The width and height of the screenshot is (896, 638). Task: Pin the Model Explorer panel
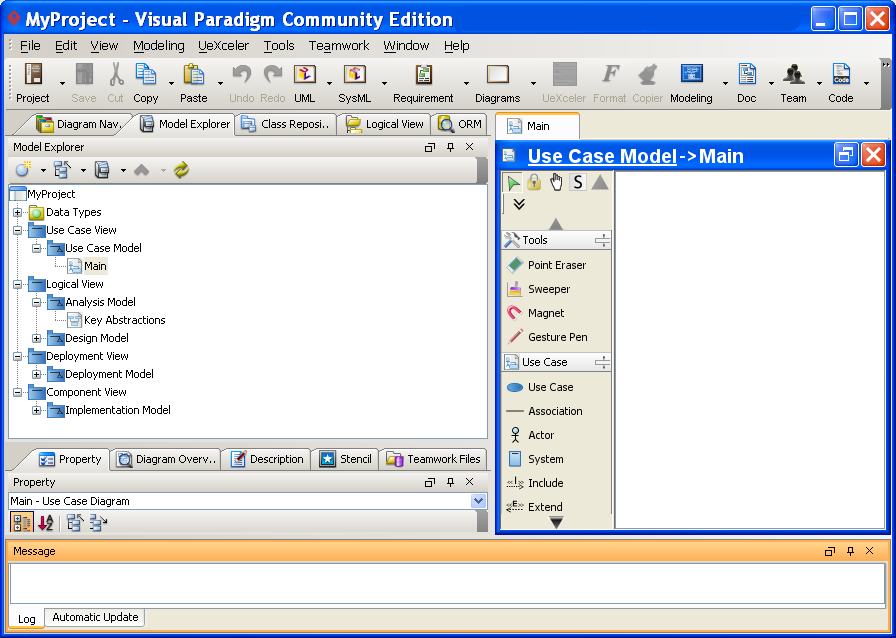point(450,147)
